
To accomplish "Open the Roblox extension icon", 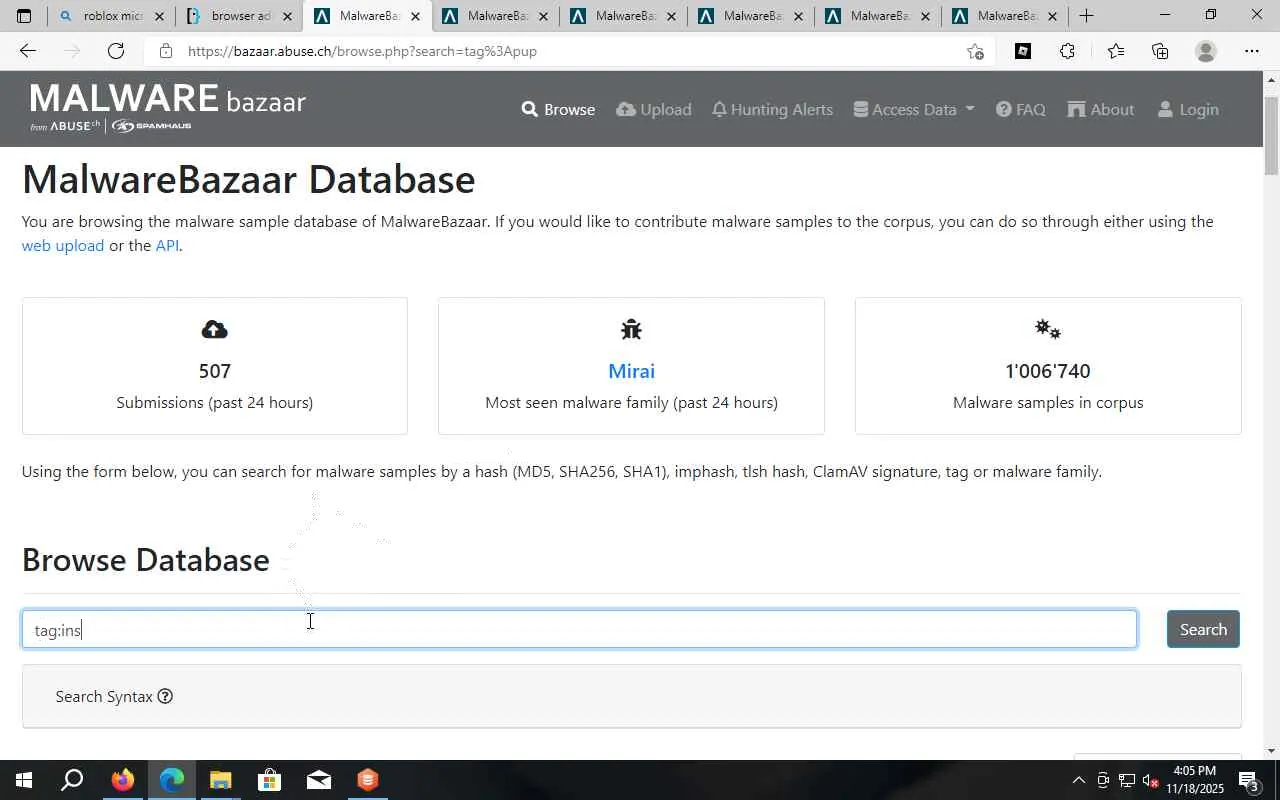I will pyautogui.click(x=1023, y=51).
